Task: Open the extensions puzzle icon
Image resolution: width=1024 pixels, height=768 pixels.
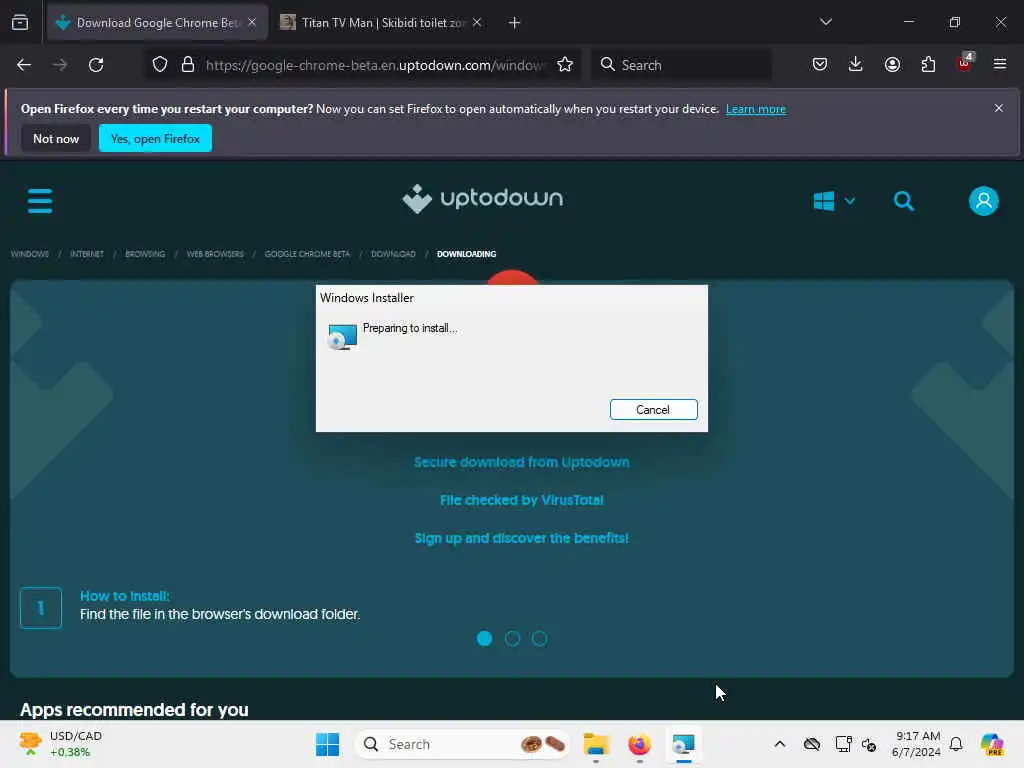Action: [x=928, y=65]
